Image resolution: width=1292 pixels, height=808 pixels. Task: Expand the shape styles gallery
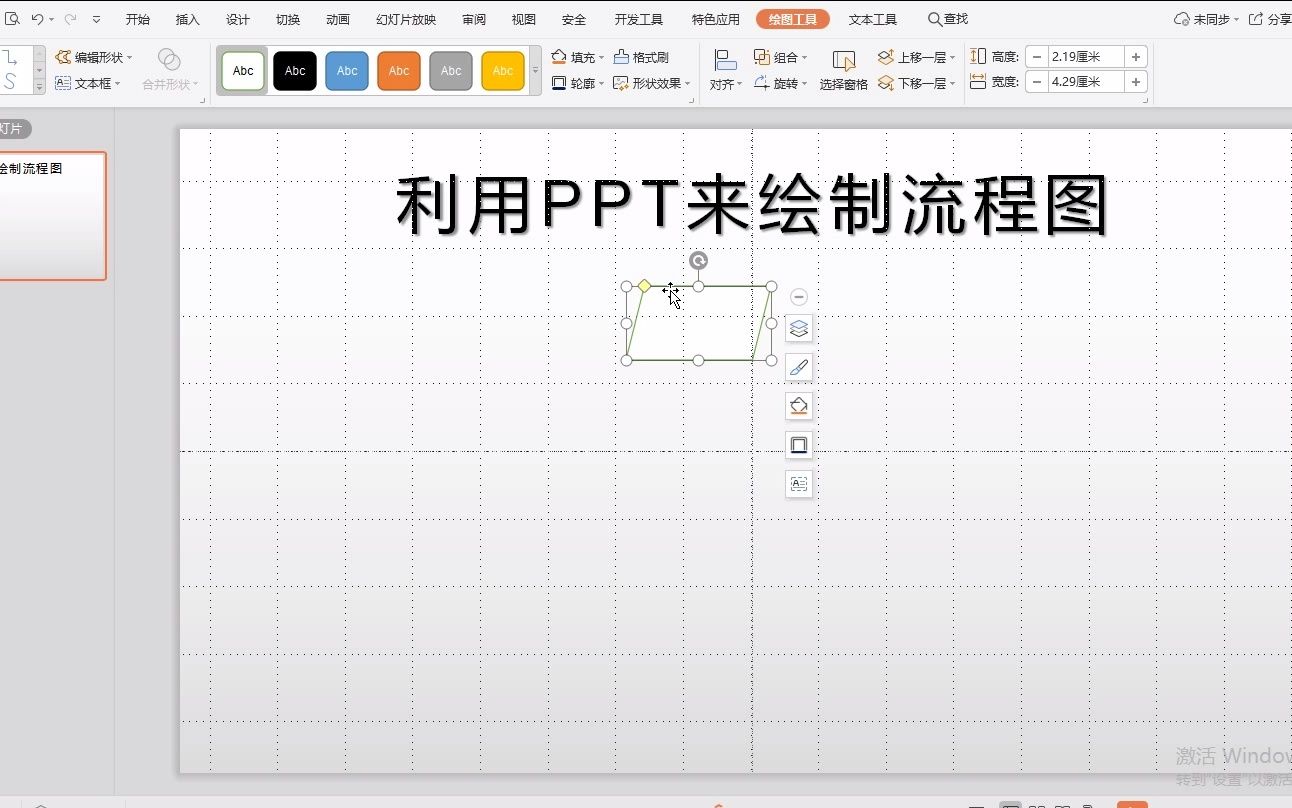pyautogui.click(x=535, y=71)
